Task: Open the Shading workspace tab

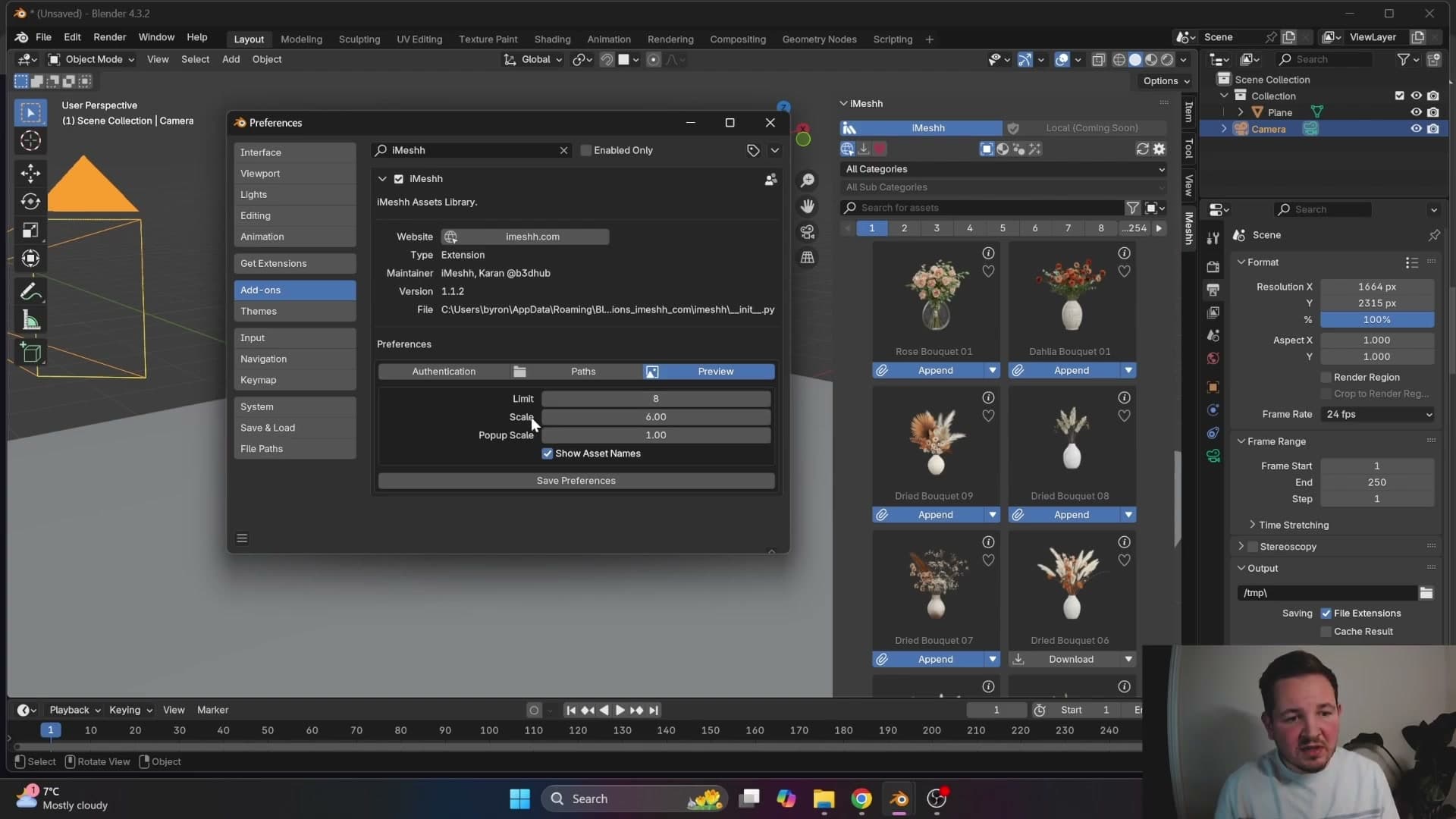Action: point(552,39)
